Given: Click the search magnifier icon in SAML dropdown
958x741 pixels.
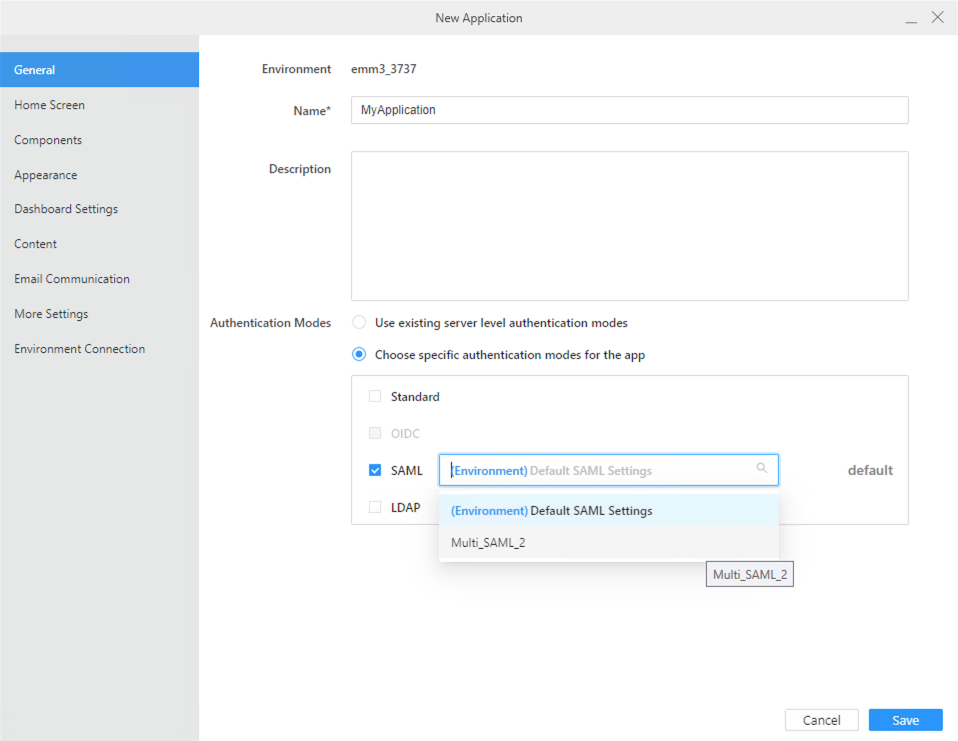Looking at the screenshot, I should 762,468.
